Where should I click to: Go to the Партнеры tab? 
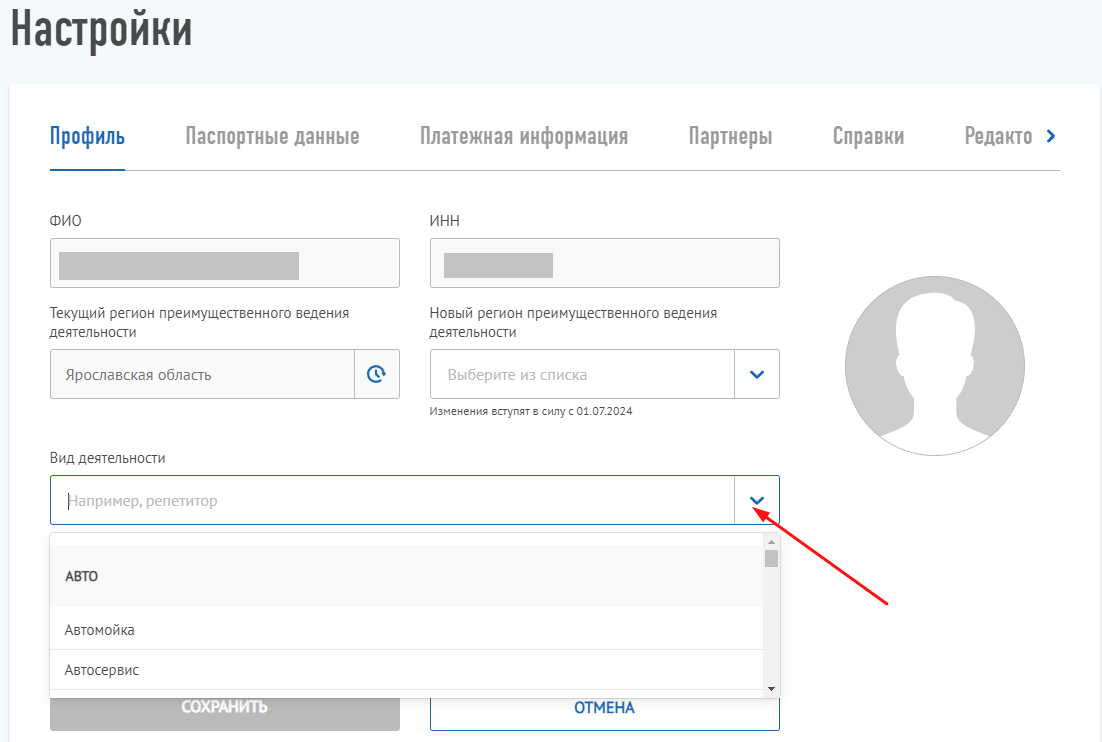coord(730,137)
